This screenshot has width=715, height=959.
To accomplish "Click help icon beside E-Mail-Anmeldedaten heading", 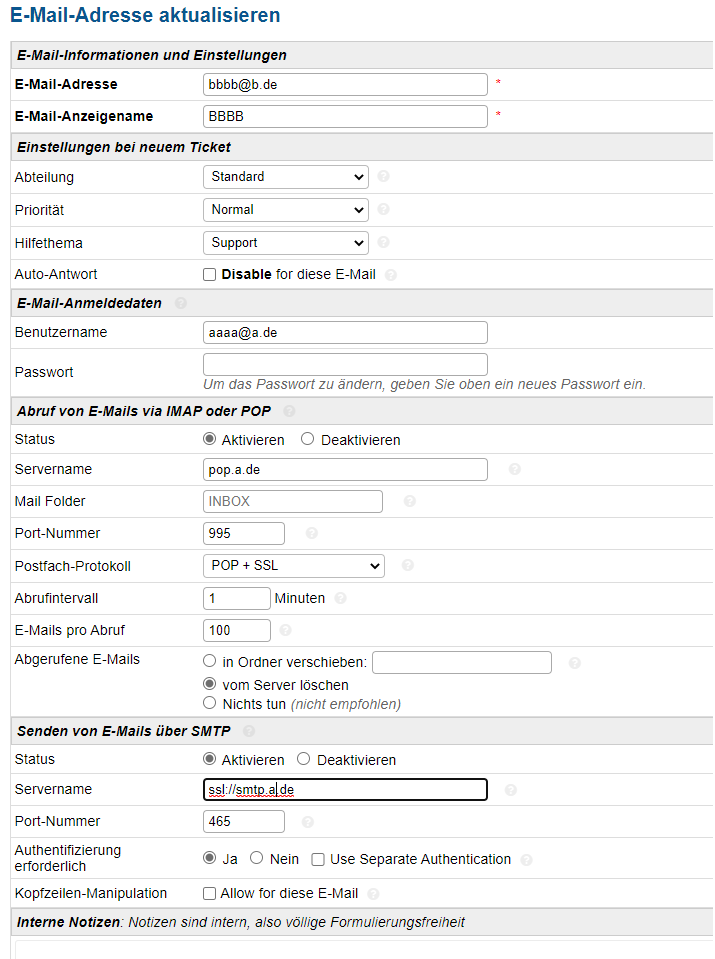I will [181, 303].
